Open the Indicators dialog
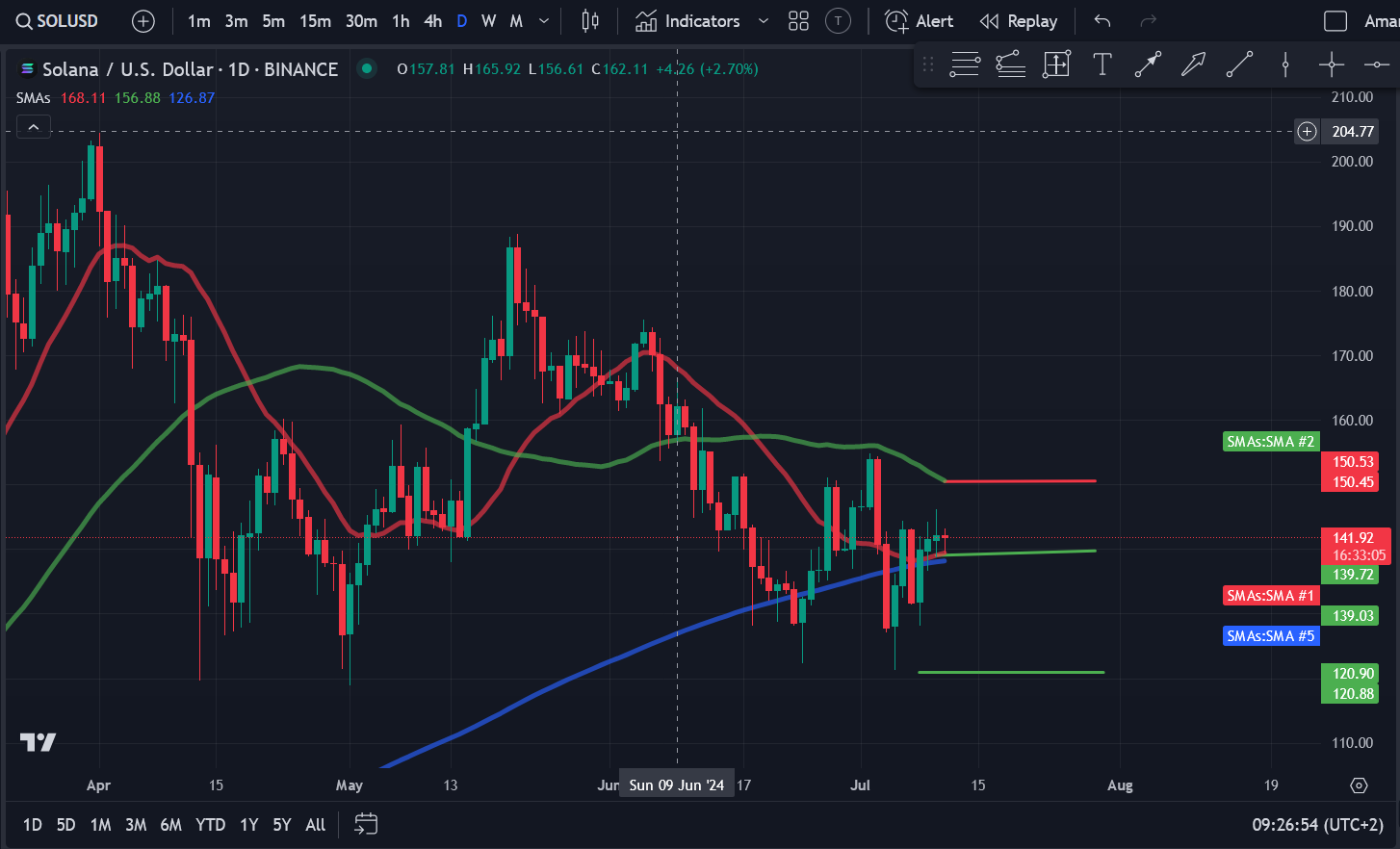The width and height of the screenshot is (1400, 849). [688, 21]
